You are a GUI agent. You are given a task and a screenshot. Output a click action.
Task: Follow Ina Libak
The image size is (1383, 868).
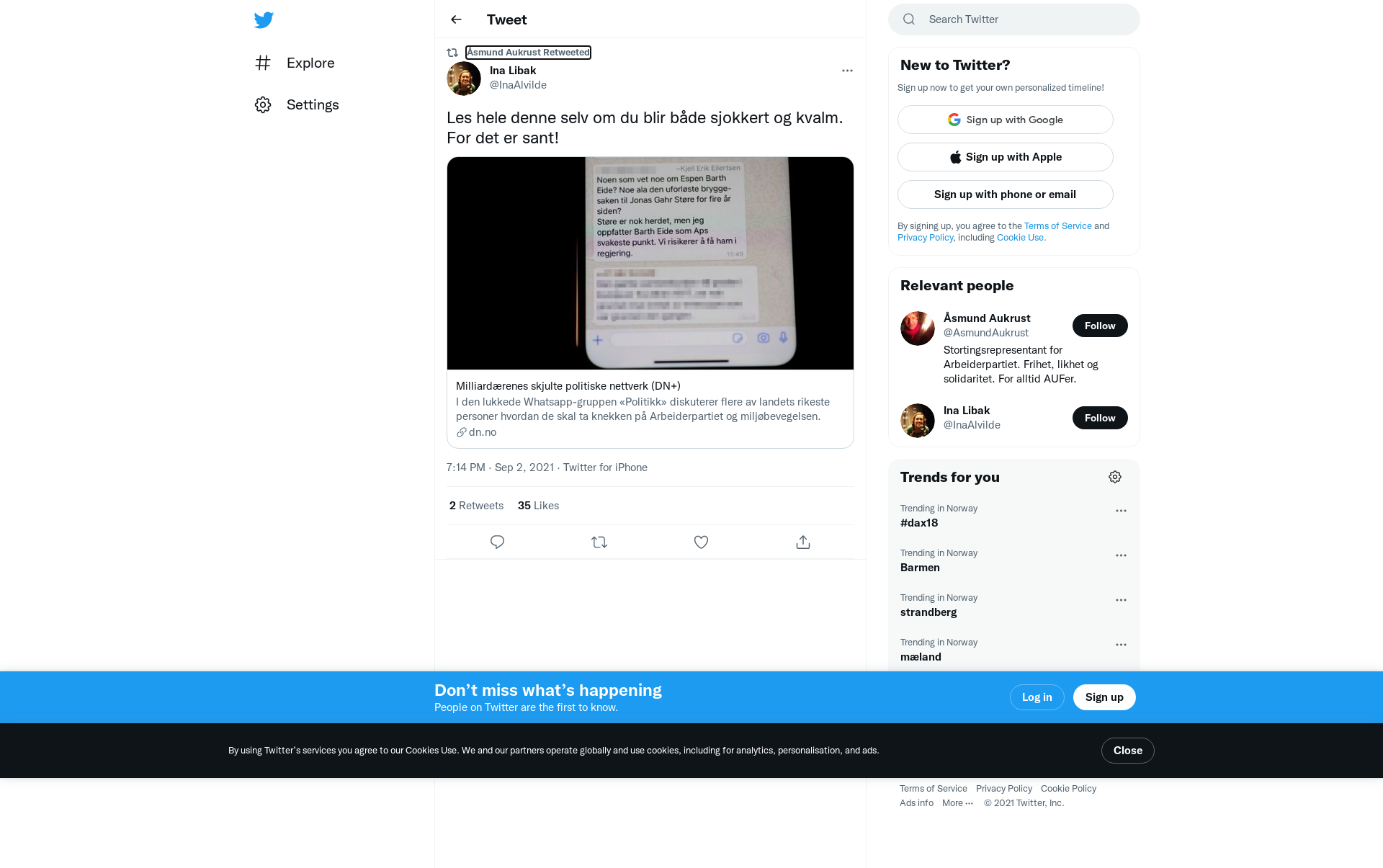pos(1100,418)
